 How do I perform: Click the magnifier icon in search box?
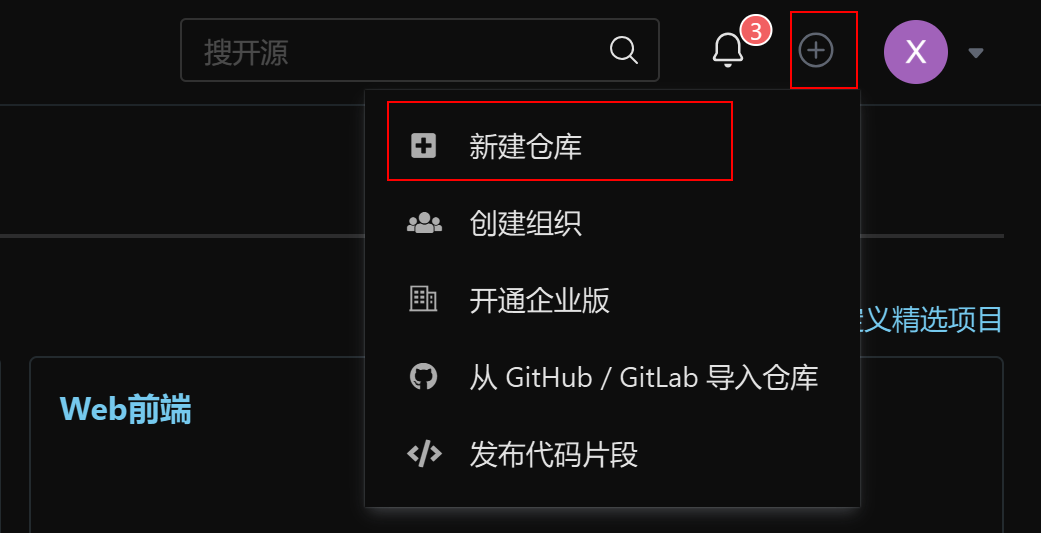click(x=623, y=50)
